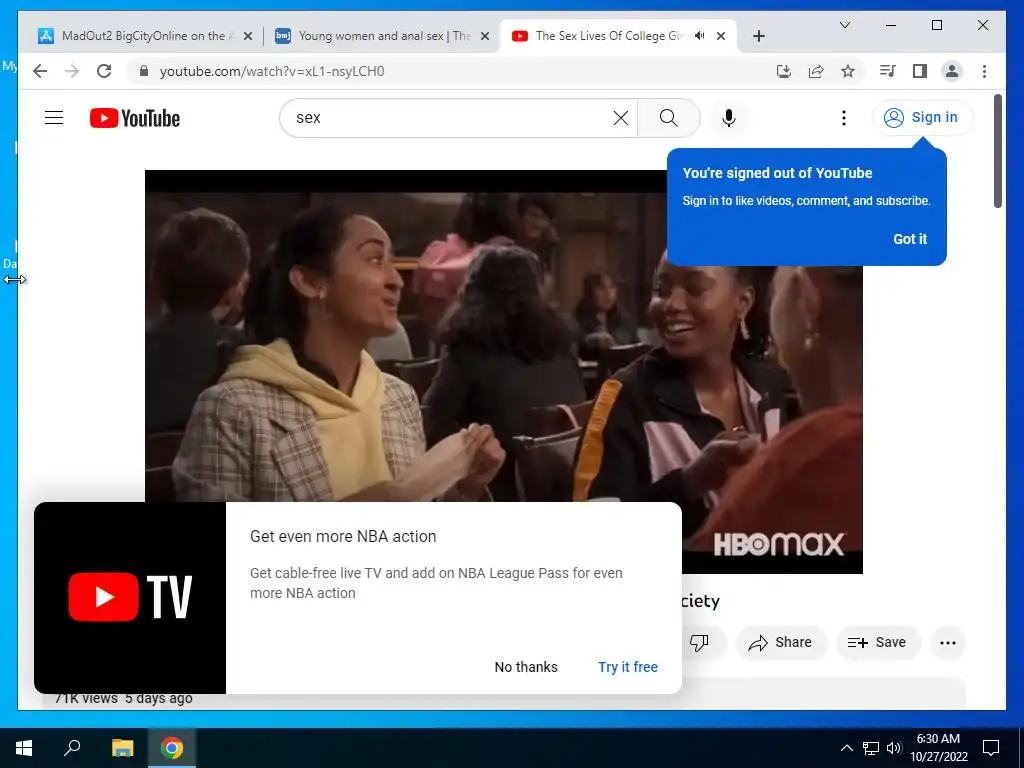Click the YouTube TV promo logo
Viewport: 1024px width, 768px height.
coord(130,597)
